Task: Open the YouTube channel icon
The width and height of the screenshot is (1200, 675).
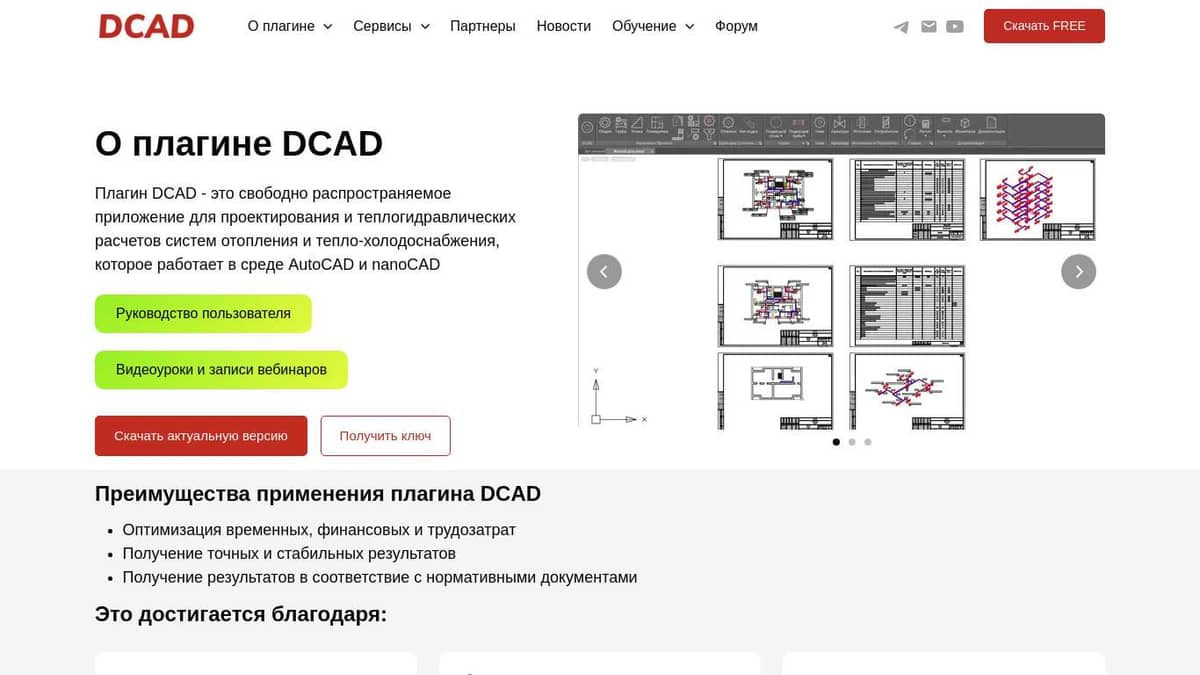Action: click(954, 26)
